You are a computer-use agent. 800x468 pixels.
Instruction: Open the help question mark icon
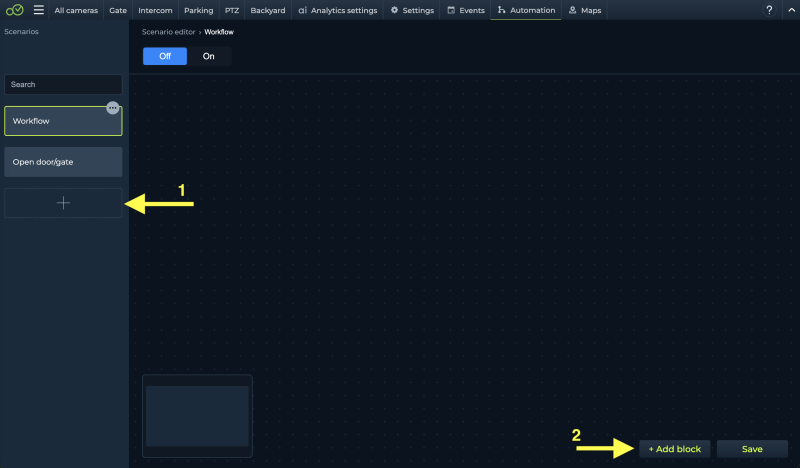coord(769,10)
